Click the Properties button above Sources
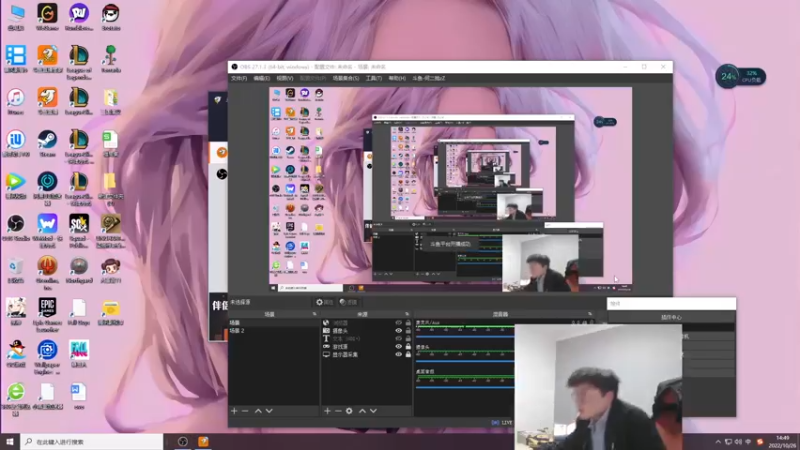The width and height of the screenshot is (800, 450). coord(324,302)
